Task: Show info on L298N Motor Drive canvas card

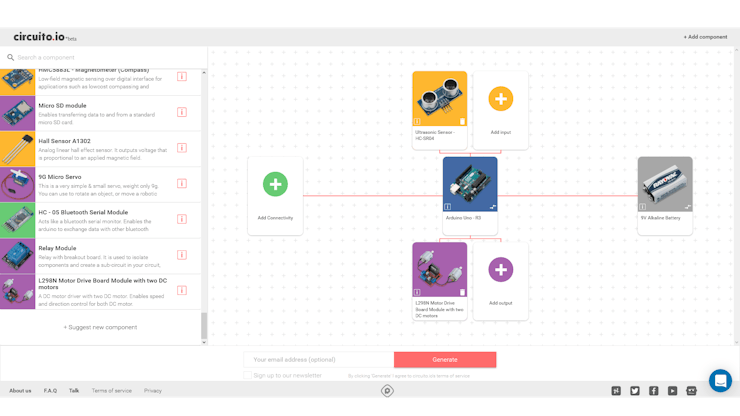Action: pyautogui.click(x=417, y=292)
